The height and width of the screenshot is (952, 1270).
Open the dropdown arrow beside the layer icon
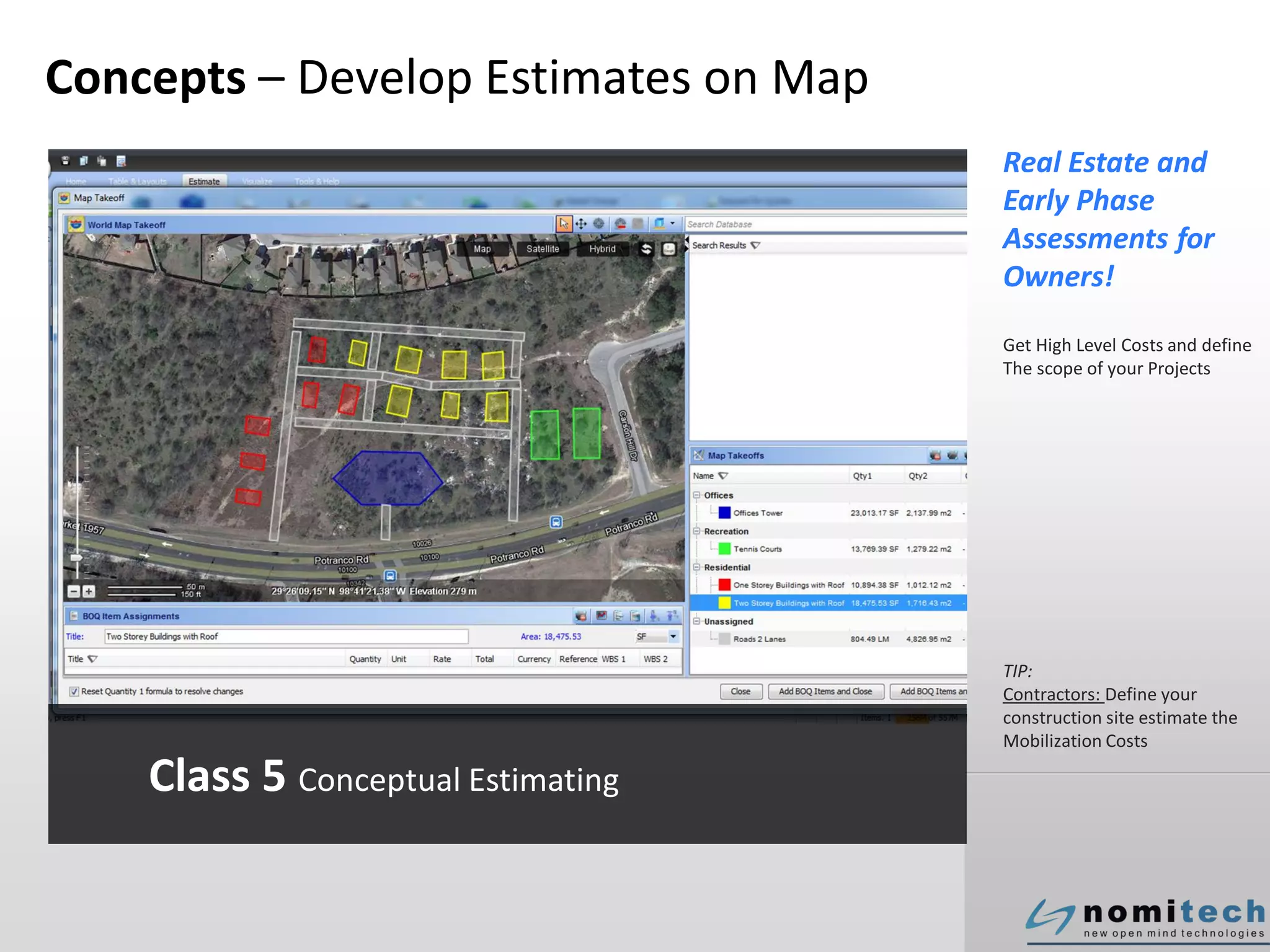pyautogui.click(x=673, y=223)
